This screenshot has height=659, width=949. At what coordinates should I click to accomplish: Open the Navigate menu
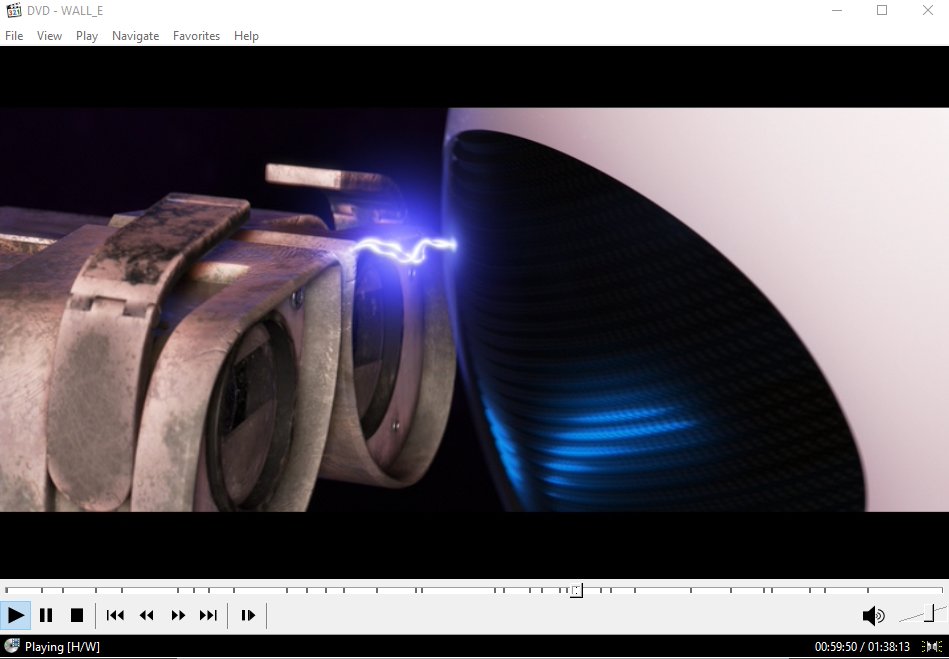click(x=135, y=36)
